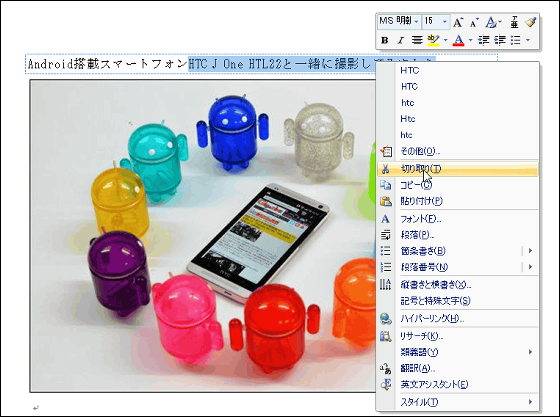Click the phonetic guide (ruby) icon
Viewport: 560px width, 417px height.
pyautogui.click(x=514, y=22)
